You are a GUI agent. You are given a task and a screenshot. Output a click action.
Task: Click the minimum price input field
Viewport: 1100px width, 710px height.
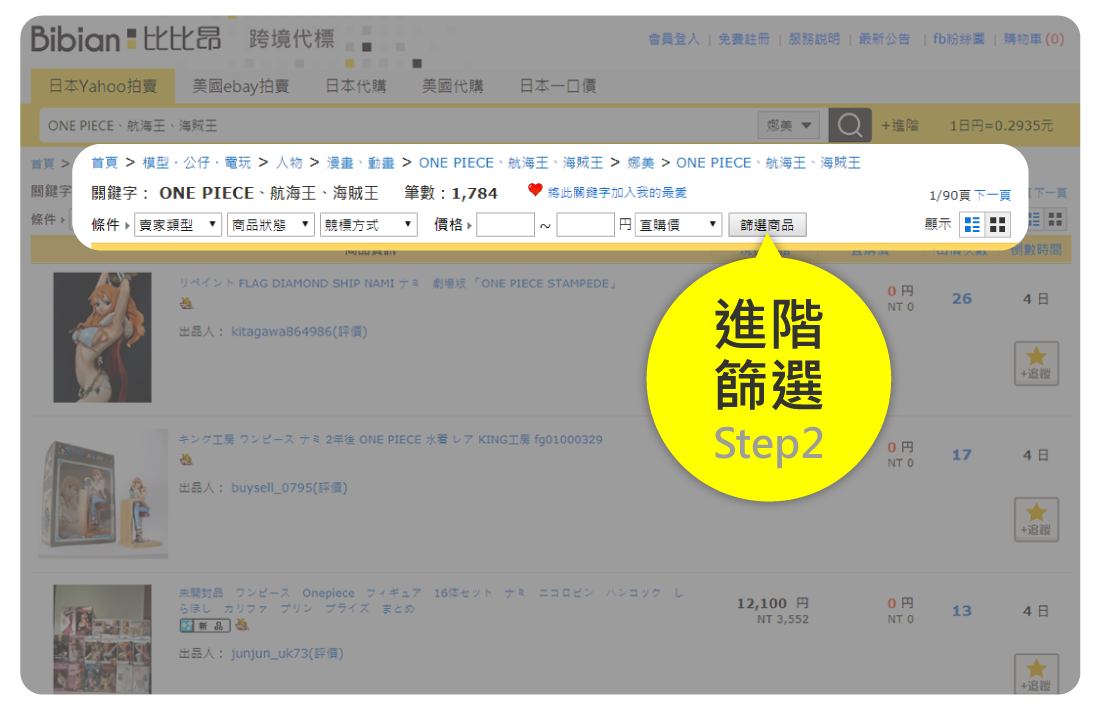(x=505, y=225)
